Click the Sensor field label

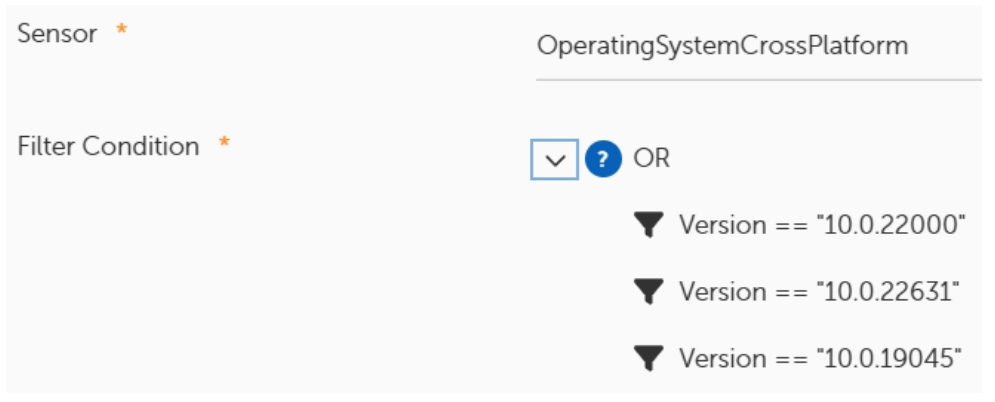(58, 34)
